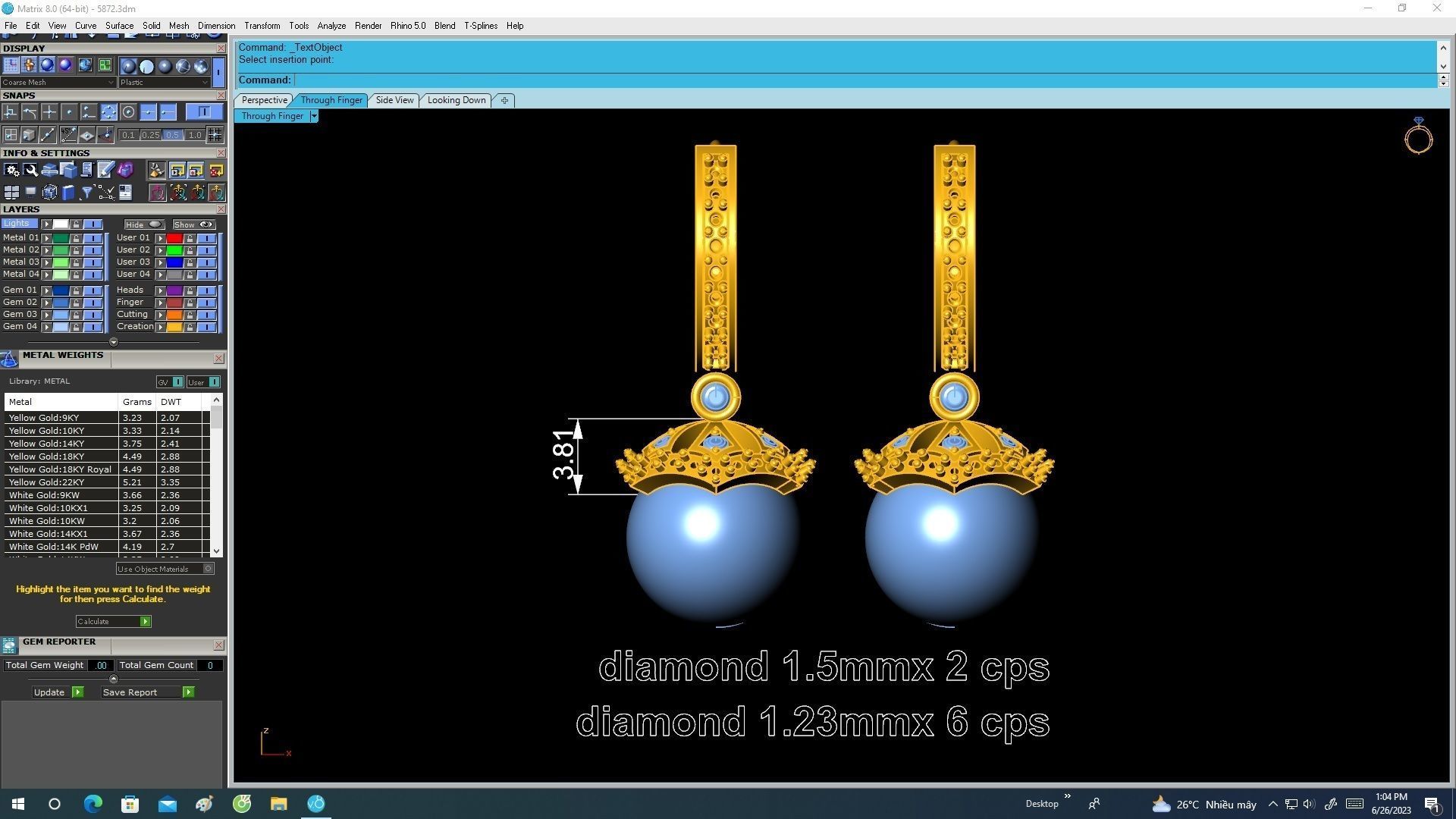Open the Surface menu
Viewport: 1456px width, 819px height.
tap(119, 26)
